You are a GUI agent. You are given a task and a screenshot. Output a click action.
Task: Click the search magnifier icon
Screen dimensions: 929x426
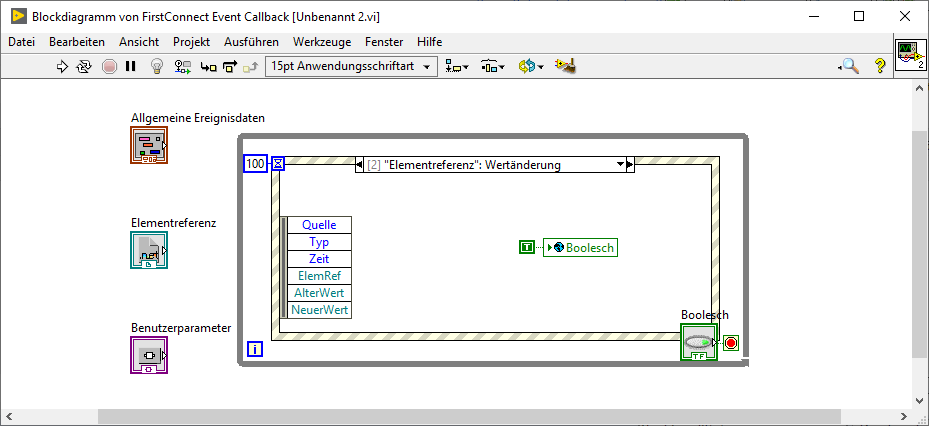850,66
